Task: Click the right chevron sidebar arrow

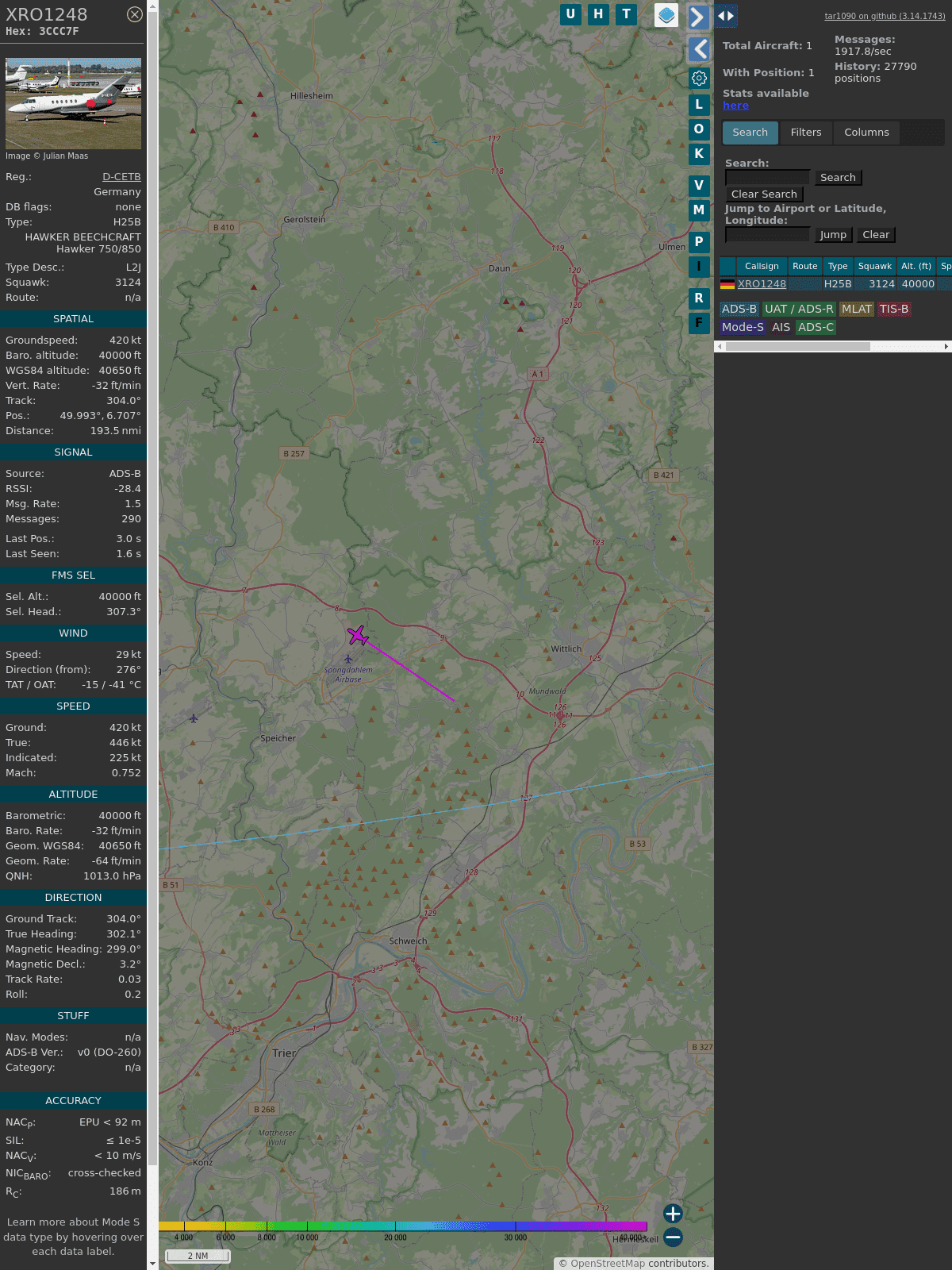Action: coord(698,17)
